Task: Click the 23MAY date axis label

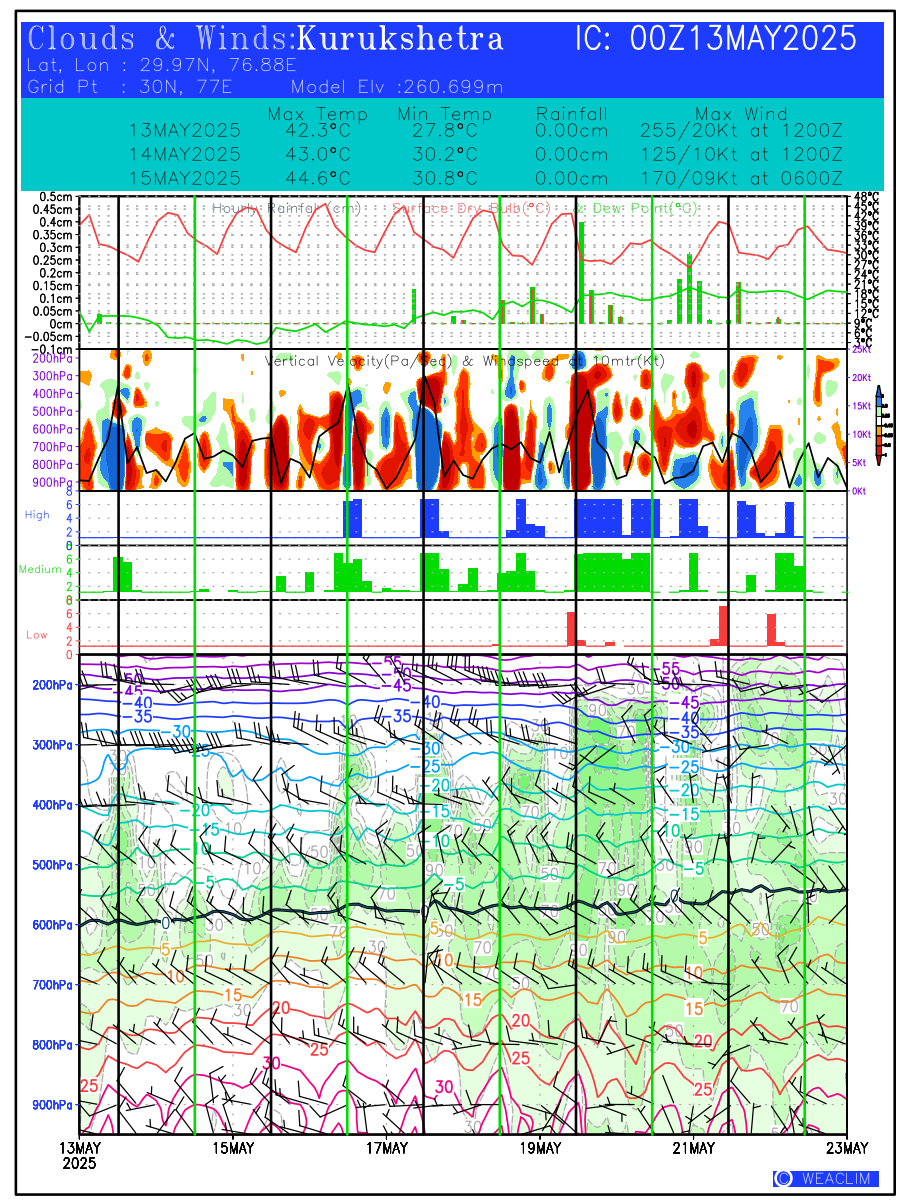Action: [x=846, y=1147]
